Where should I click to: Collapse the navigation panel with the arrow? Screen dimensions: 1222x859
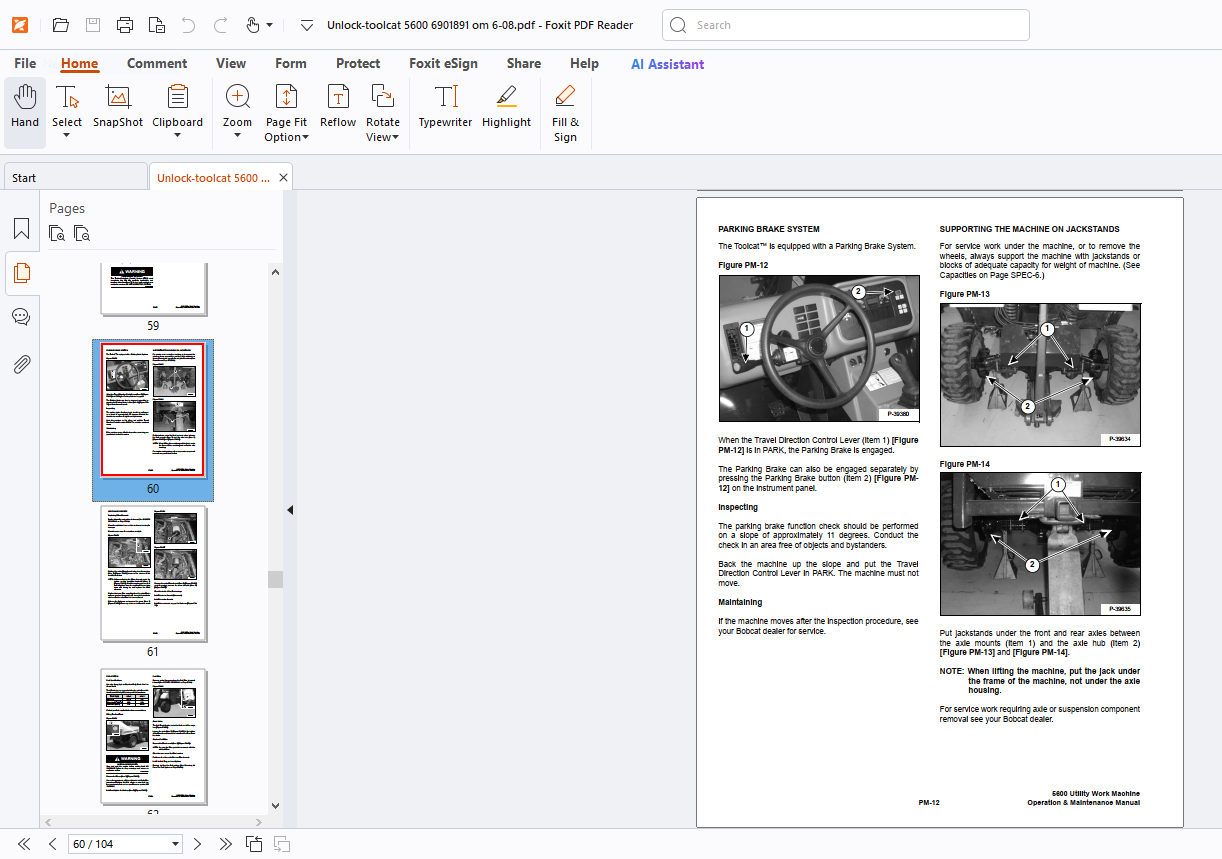click(290, 510)
